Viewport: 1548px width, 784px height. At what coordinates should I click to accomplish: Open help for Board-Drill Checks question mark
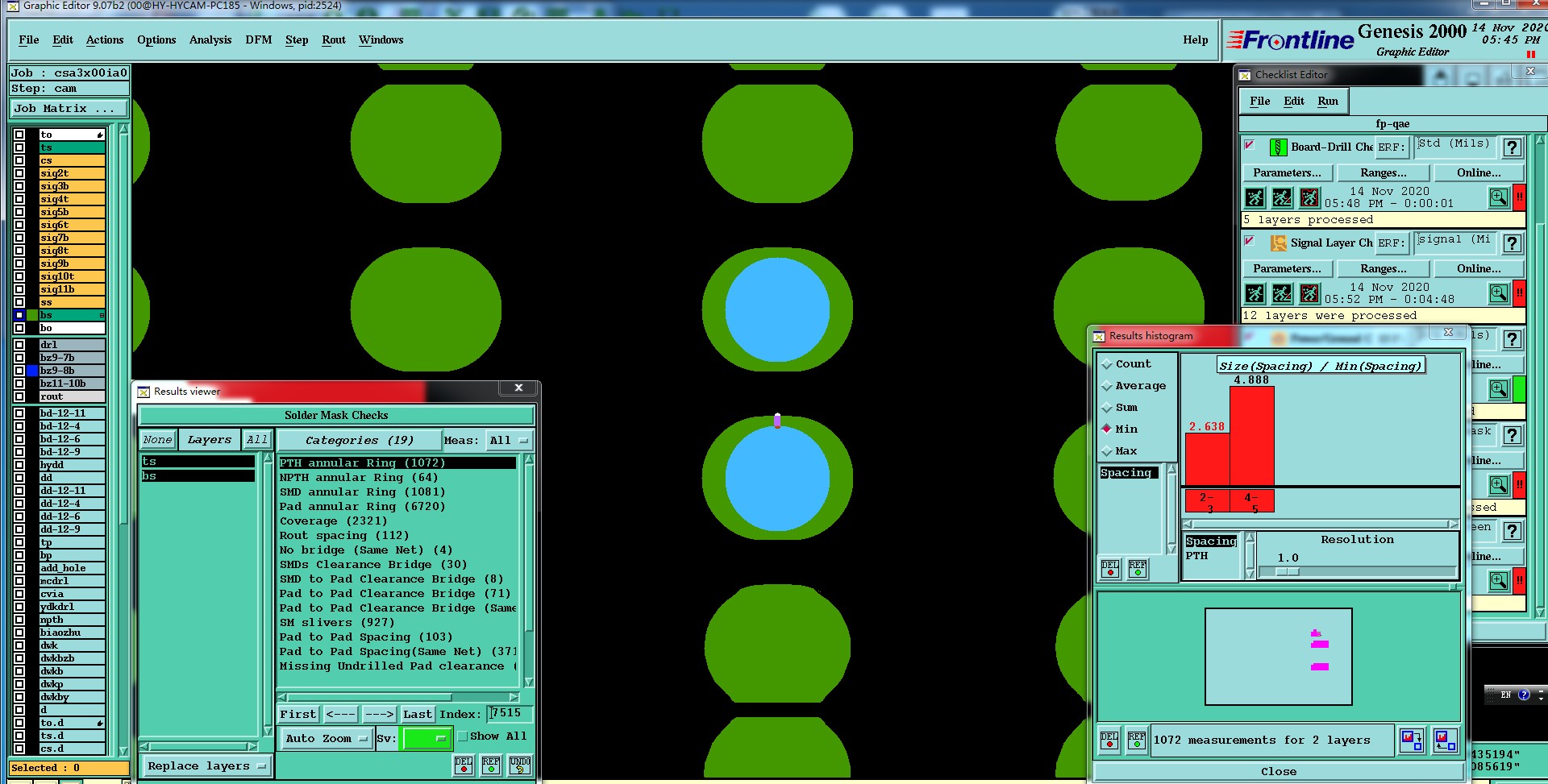pos(1513,147)
